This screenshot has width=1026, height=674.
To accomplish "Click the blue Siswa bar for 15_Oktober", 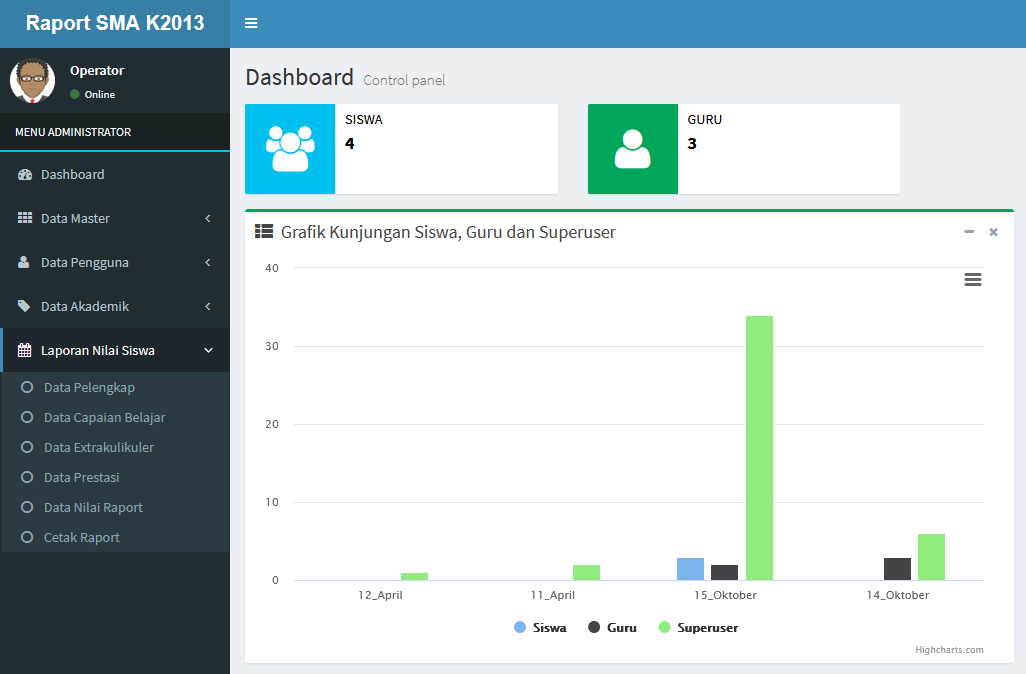I will click(x=690, y=569).
